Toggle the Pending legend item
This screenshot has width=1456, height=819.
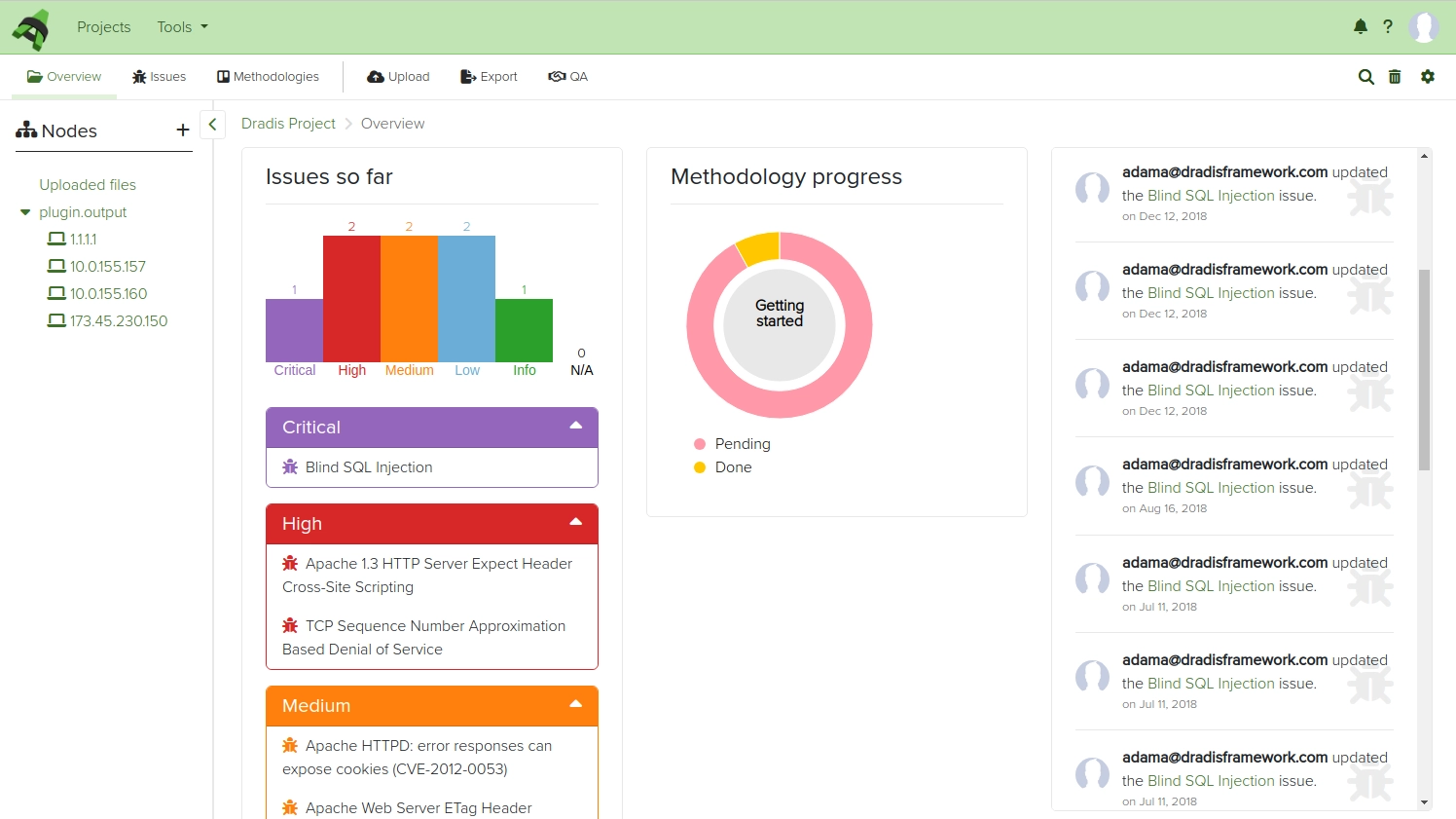(x=732, y=444)
